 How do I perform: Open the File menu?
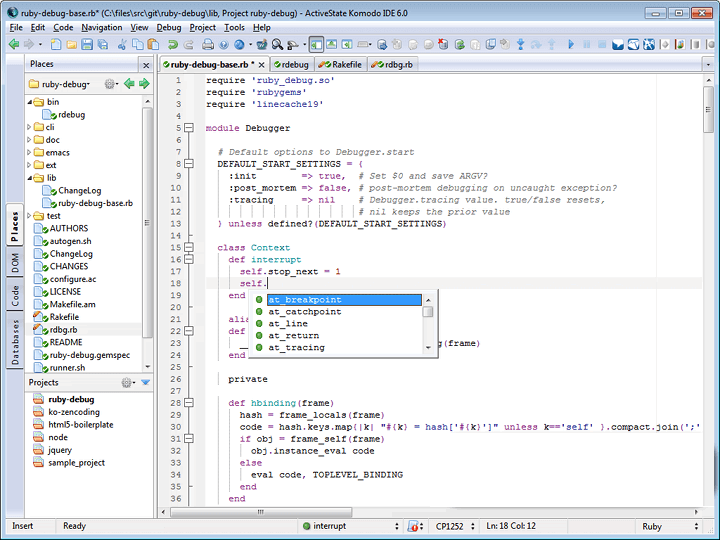tap(16, 28)
